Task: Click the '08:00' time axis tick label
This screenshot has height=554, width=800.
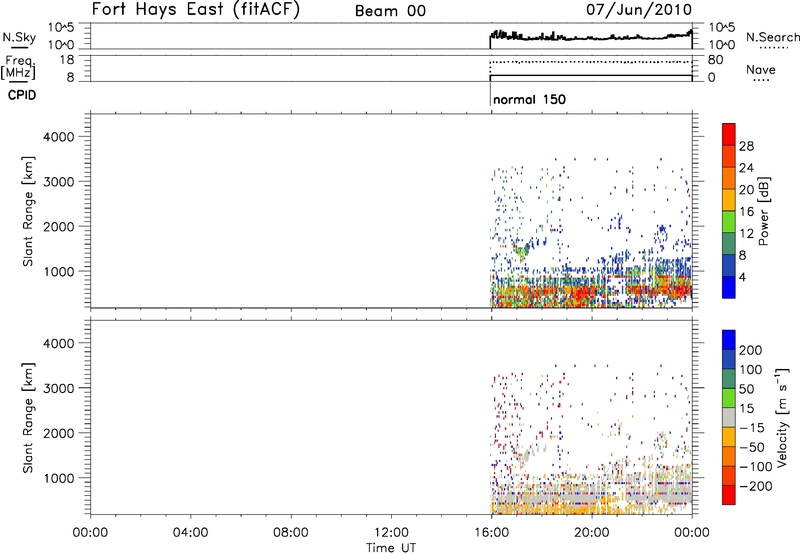Action: (x=291, y=533)
